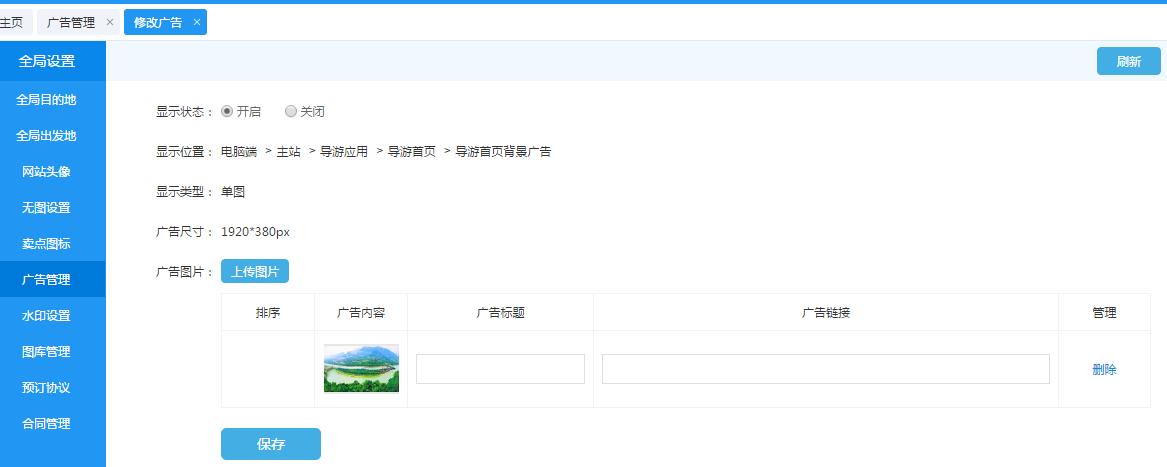Close the 广告管理 tab
The width and height of the screenshot is (1167, 467).
[110, 22]
